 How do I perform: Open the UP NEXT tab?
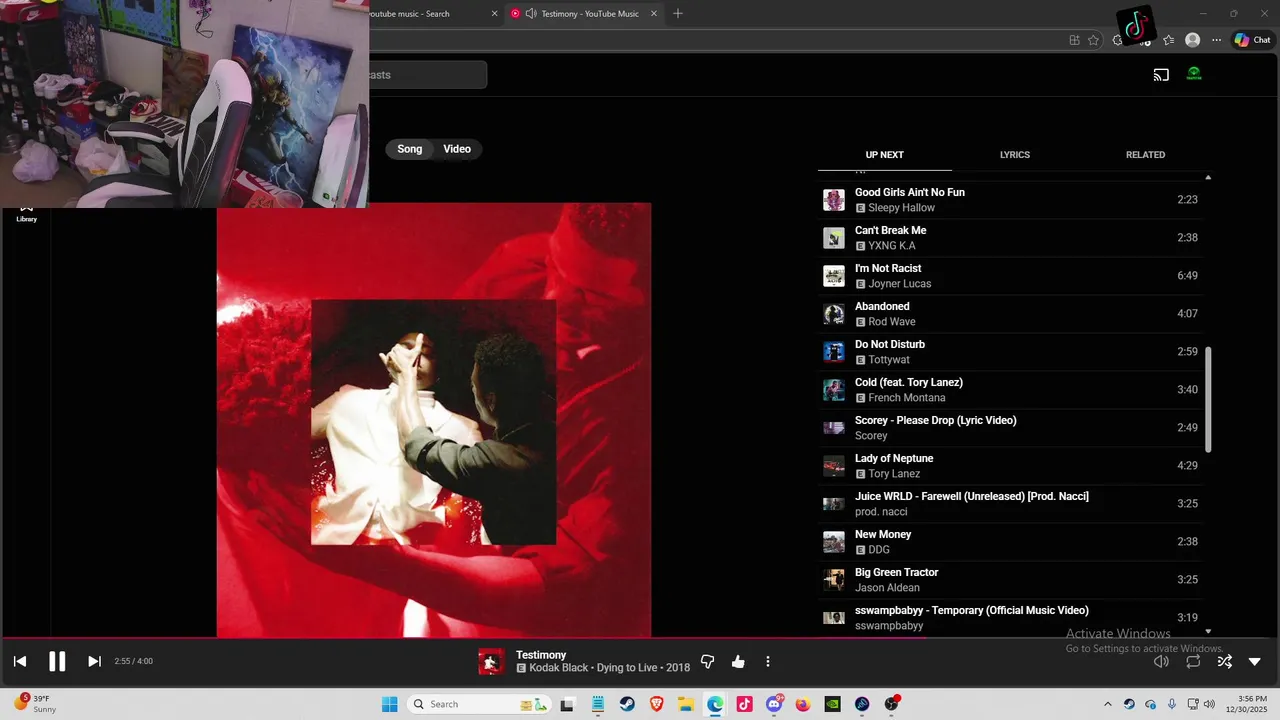[885, 155]
